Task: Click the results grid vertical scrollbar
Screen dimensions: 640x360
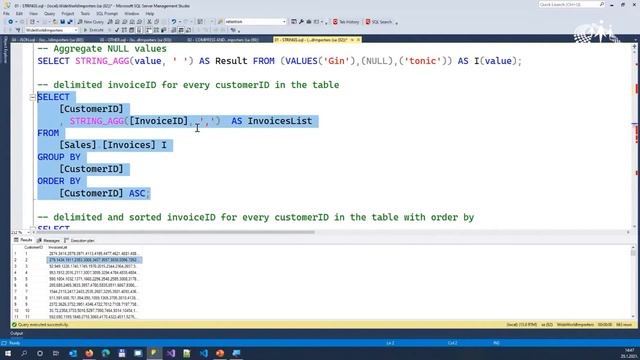Action: pos(633,282)
